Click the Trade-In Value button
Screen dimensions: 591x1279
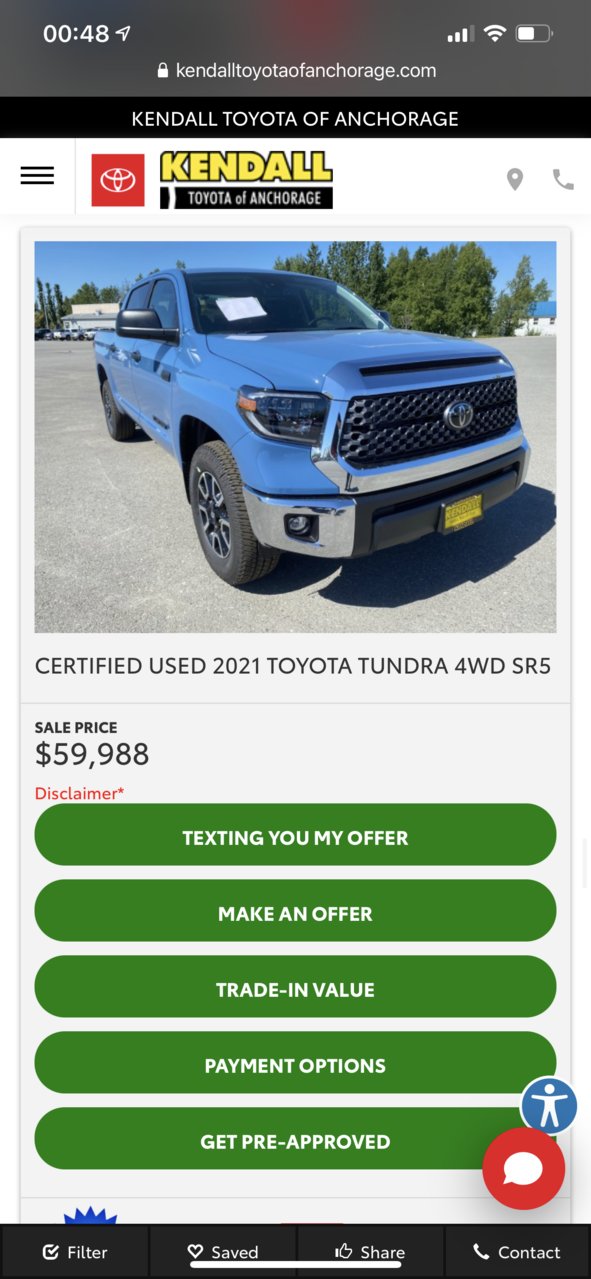pos(295,987)
